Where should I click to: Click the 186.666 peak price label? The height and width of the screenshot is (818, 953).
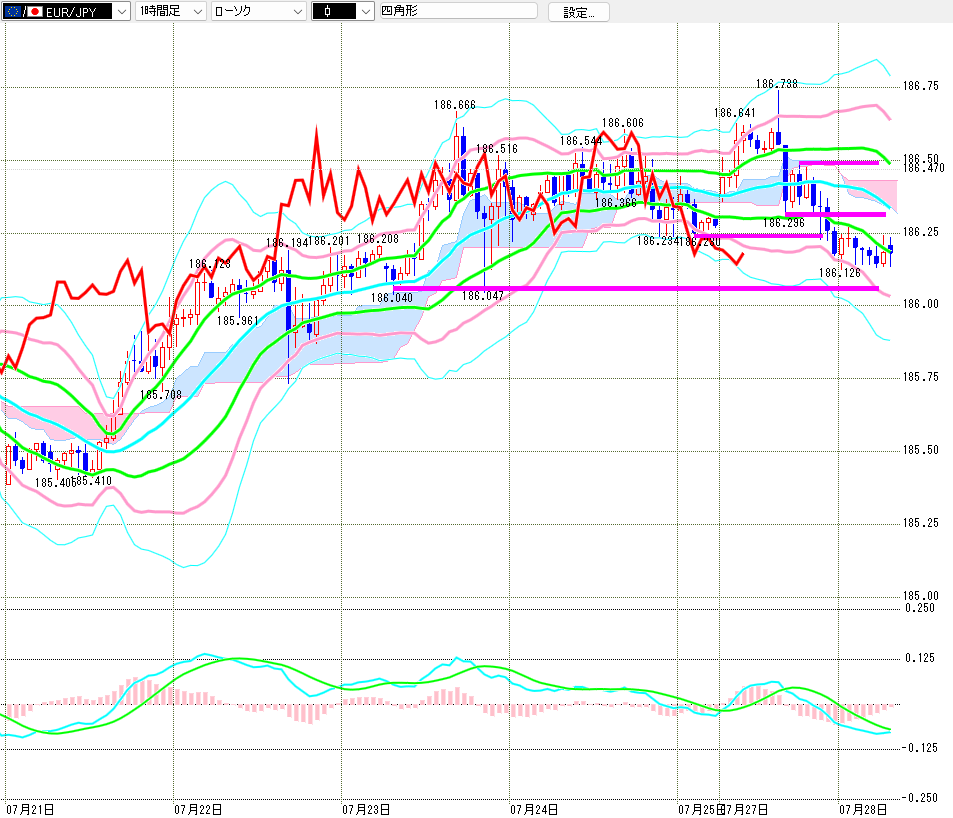(455, 105)
